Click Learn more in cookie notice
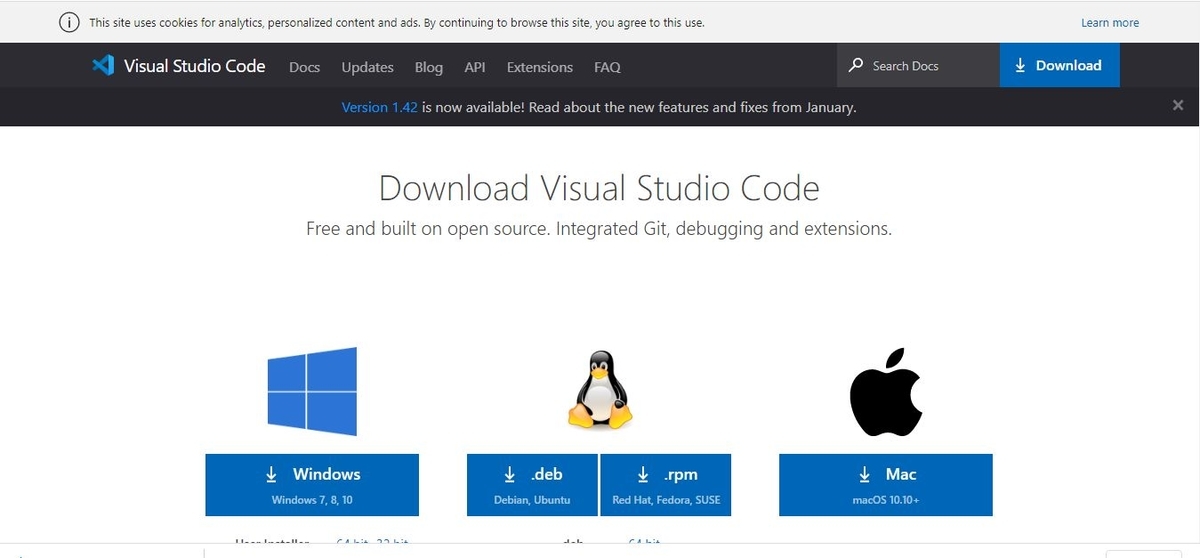The image size is (1200, 558). [x=1110, y=23]
